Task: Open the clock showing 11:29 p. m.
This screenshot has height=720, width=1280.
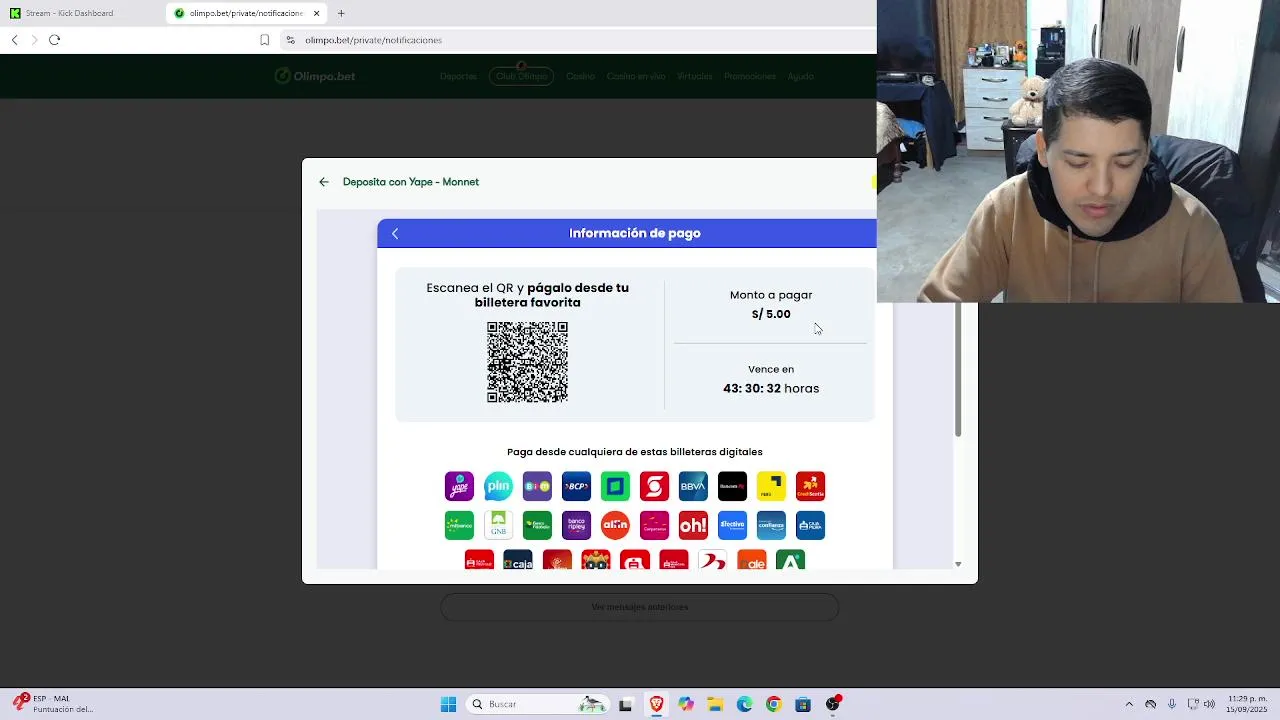Action: (1247, 704)
